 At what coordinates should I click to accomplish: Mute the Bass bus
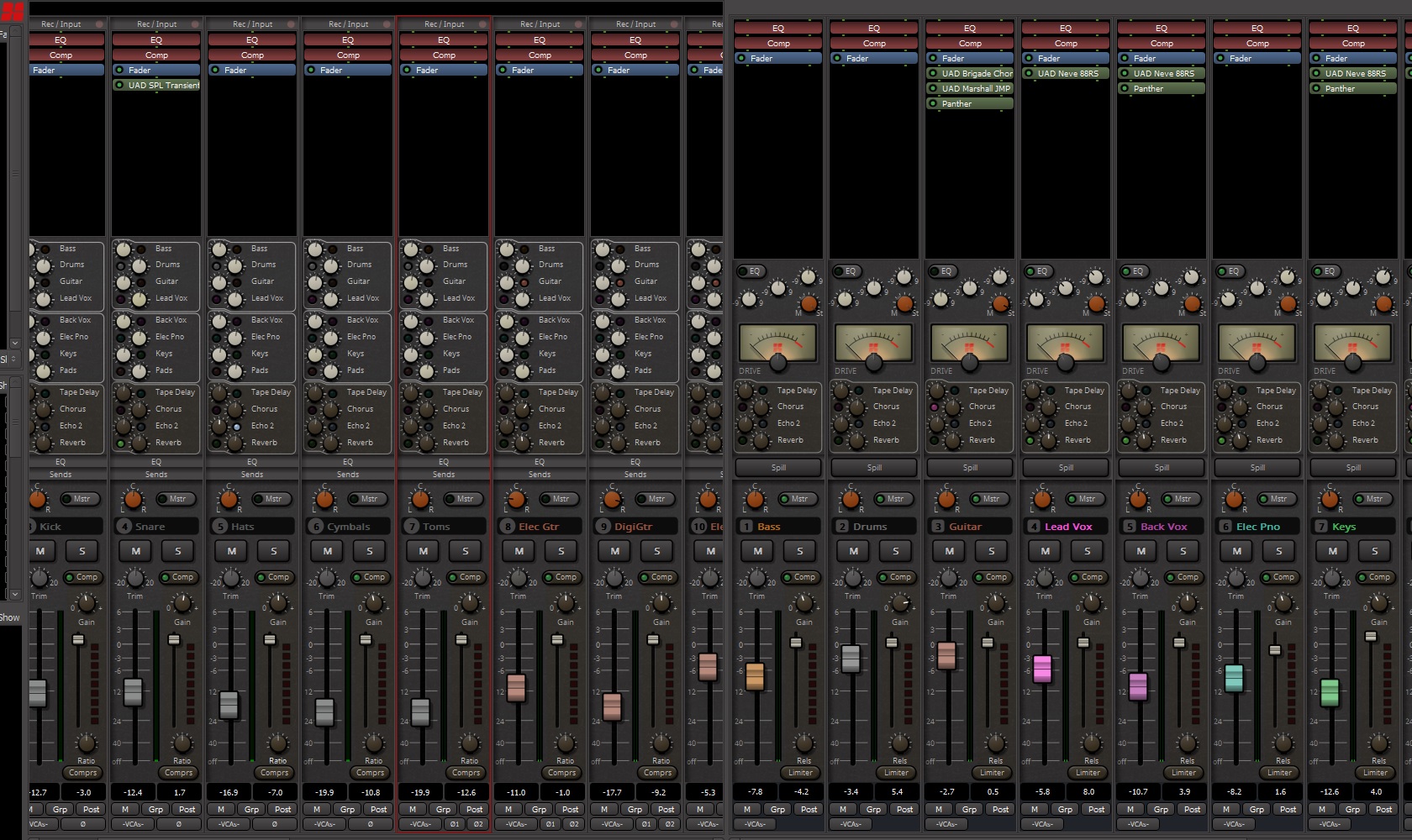(756, 551)
